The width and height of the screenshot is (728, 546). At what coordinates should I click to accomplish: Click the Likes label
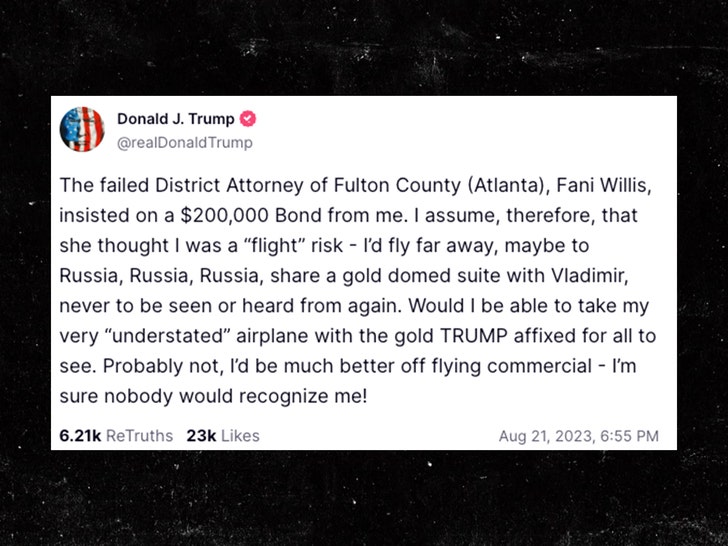coord(239,435)
